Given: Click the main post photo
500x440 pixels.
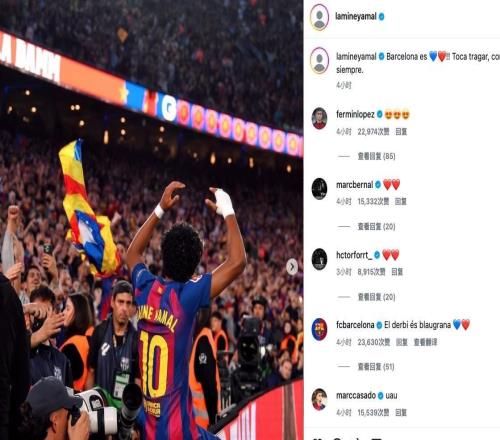Looking at the screenshot, I should 151,220.
